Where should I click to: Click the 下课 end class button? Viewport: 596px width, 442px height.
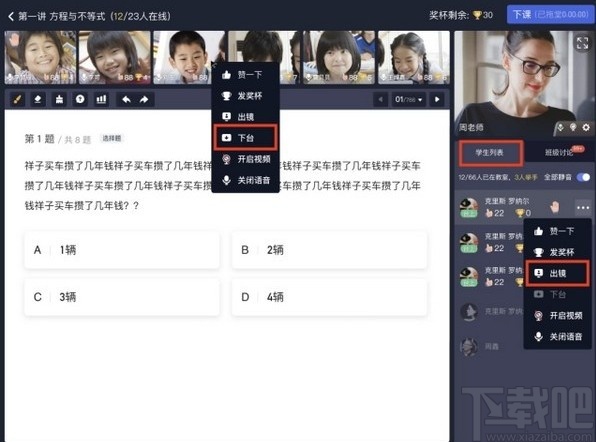pos(550,15)
